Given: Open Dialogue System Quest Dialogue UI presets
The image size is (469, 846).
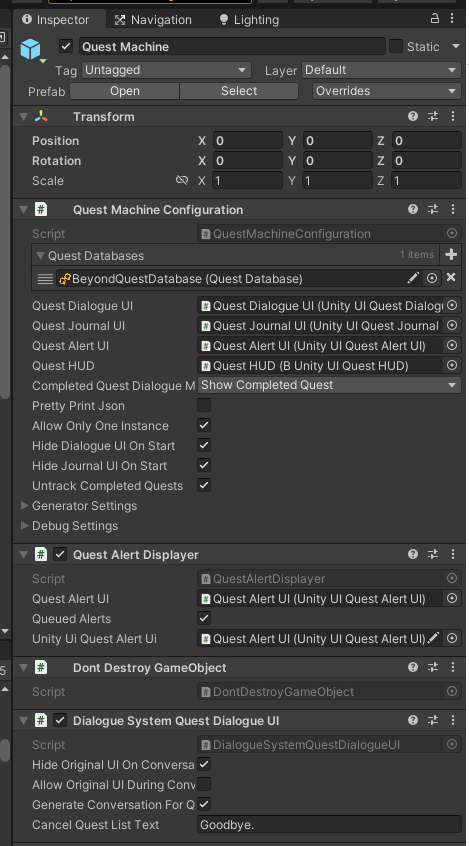Looking at the screenshot, I should pos(433,720).
